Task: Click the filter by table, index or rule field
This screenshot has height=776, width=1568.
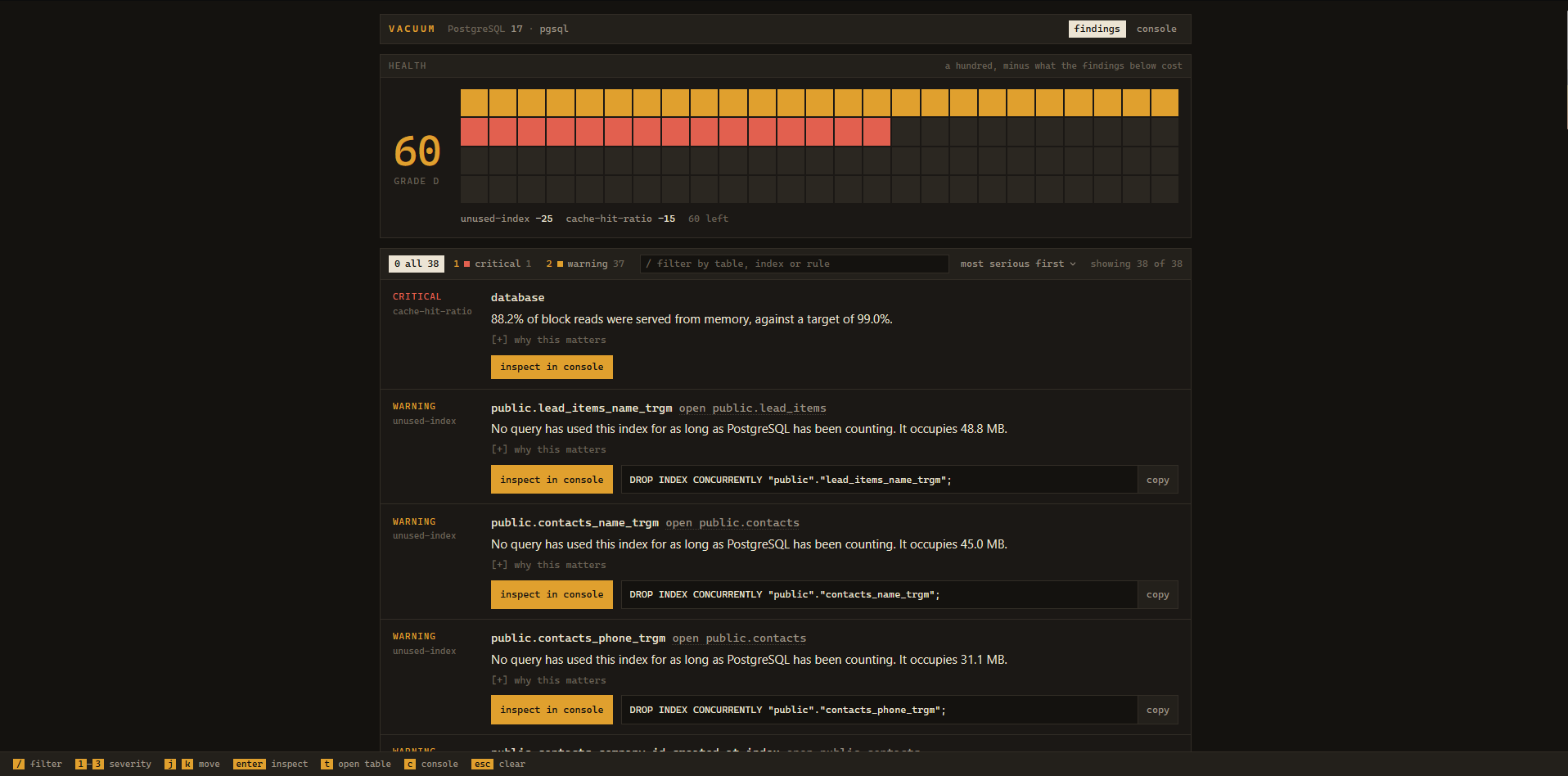Action: pyautogui.click(x=794, y=264)
